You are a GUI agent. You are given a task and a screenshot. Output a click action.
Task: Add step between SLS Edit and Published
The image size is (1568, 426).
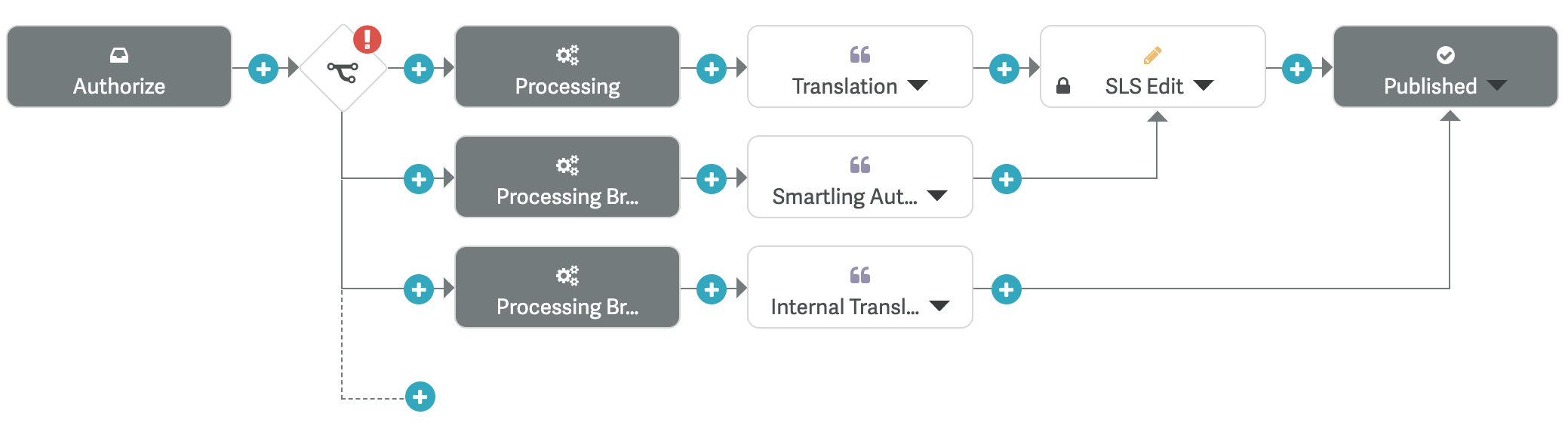pyautogui.click(x=1297, y=69)
